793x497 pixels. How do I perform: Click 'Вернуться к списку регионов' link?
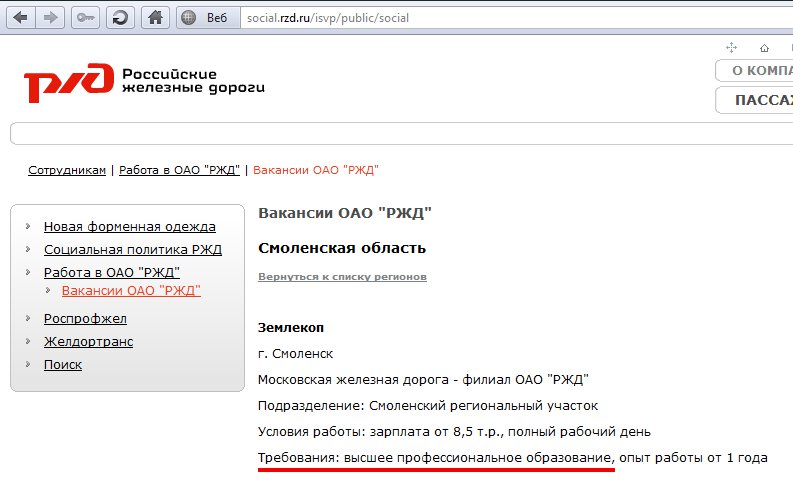(342, 277)
